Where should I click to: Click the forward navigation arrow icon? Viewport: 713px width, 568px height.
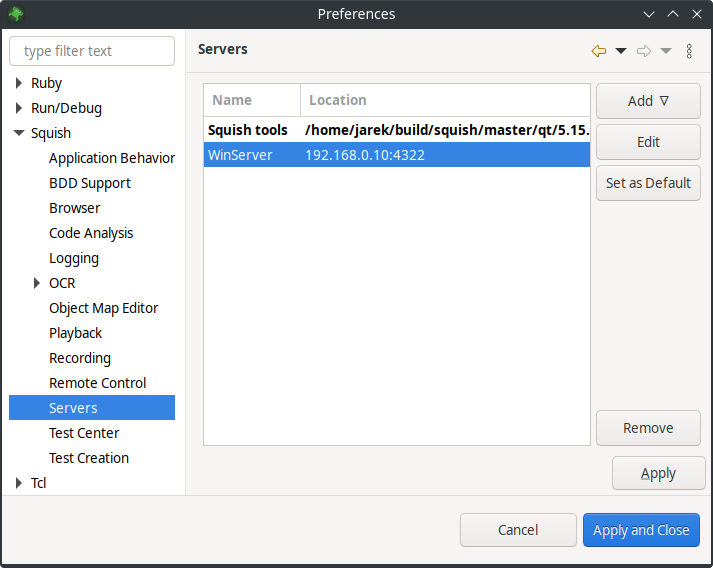(644, 51)
